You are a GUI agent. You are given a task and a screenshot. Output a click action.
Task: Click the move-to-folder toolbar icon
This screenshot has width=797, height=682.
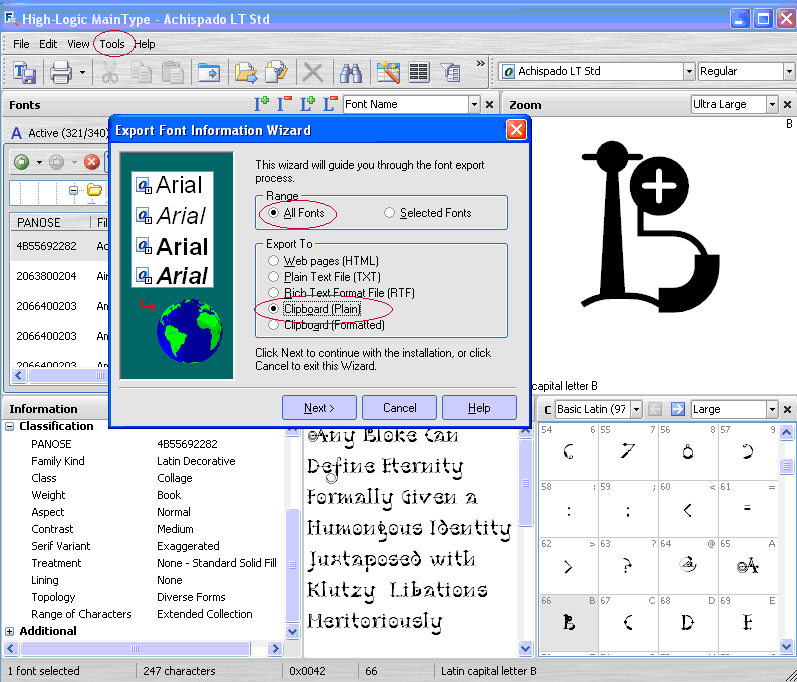pyautogui.click(x=208, y=73)
